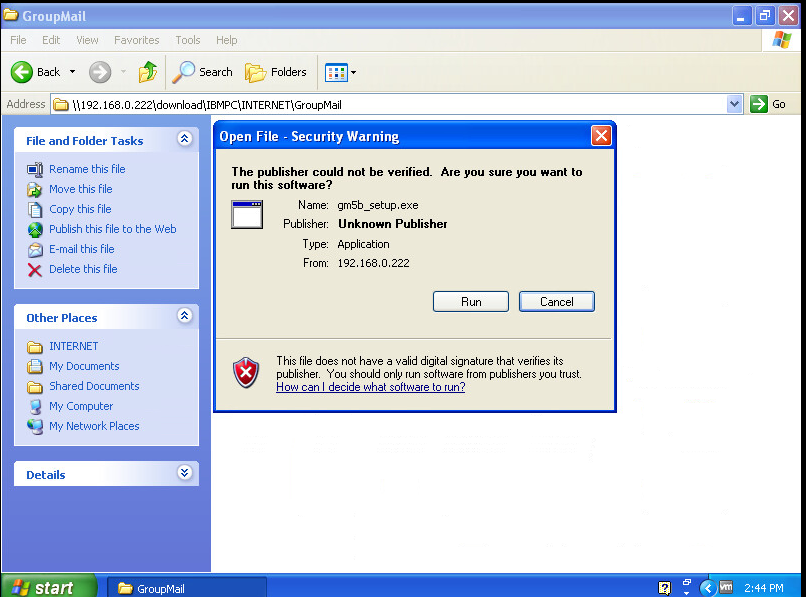
Task: Click the Delete this file icon
Action: (x=35, y=269)
